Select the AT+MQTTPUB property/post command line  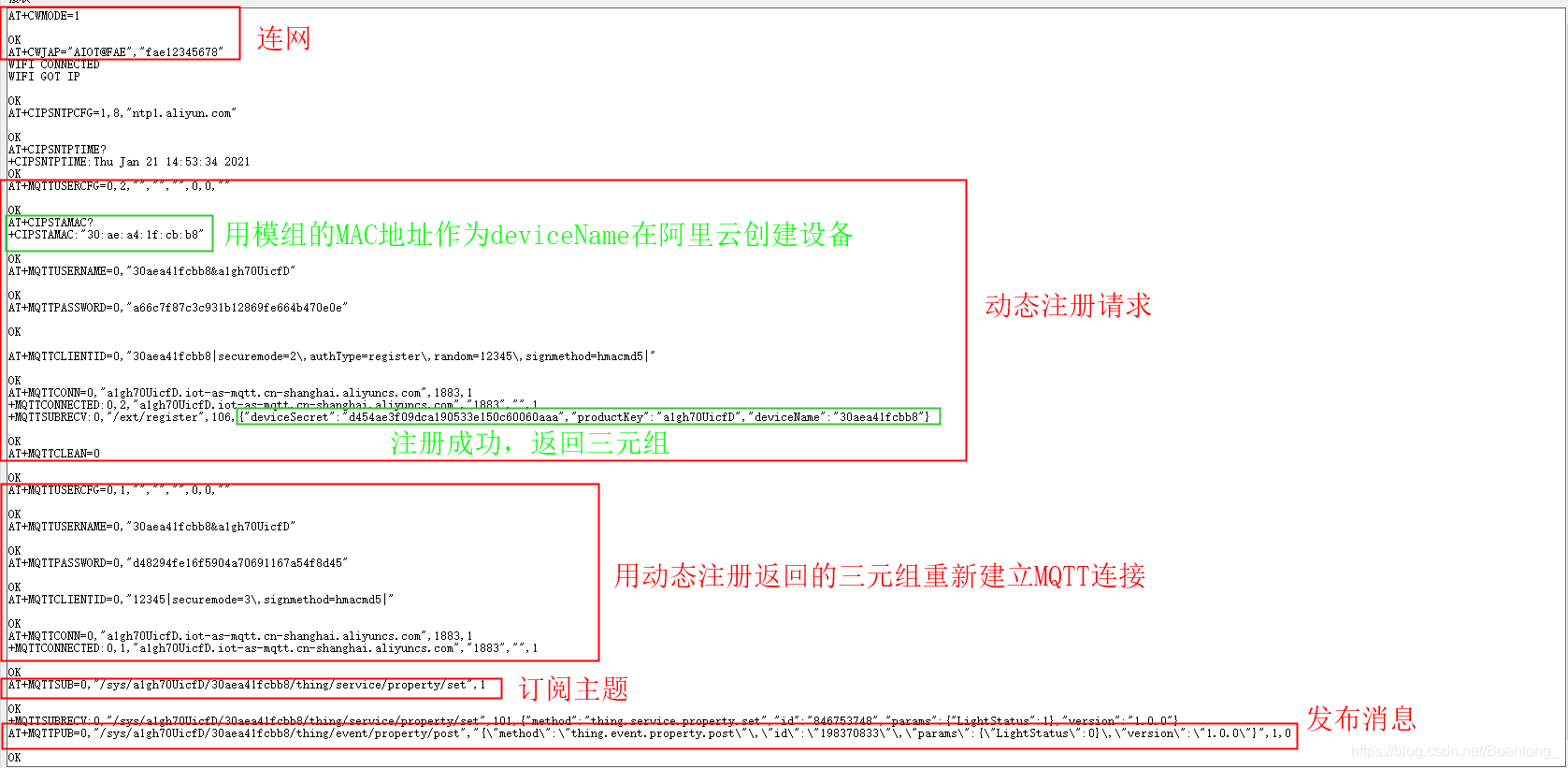coord(650,733)
